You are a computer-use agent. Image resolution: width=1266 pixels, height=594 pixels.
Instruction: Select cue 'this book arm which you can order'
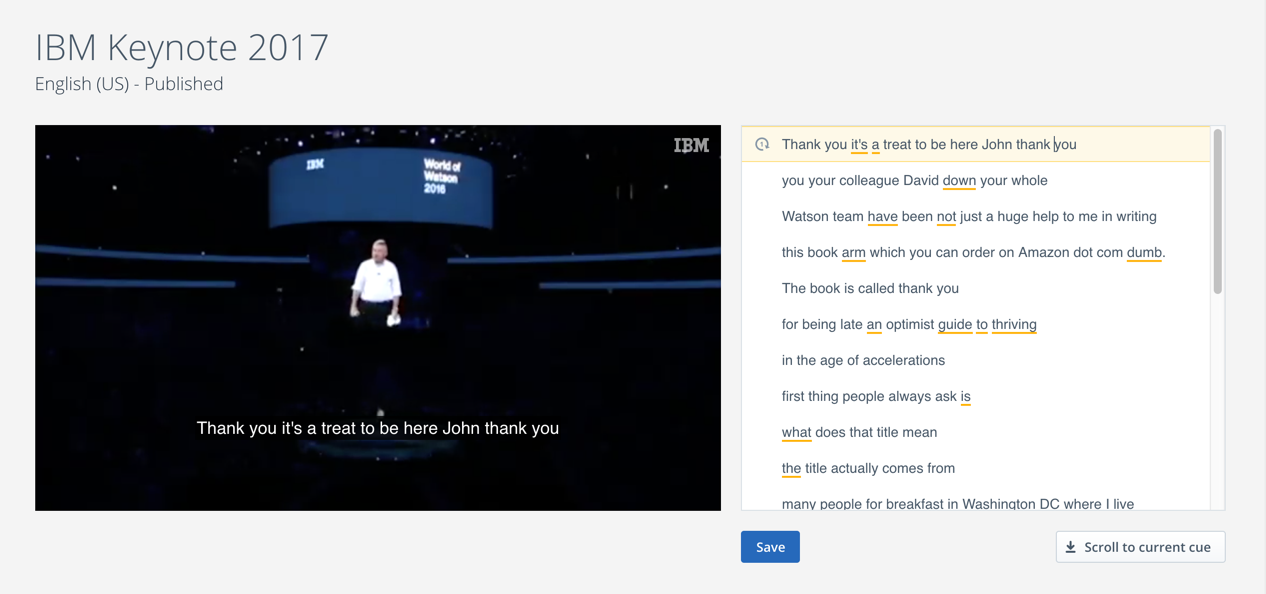(976, 252)
